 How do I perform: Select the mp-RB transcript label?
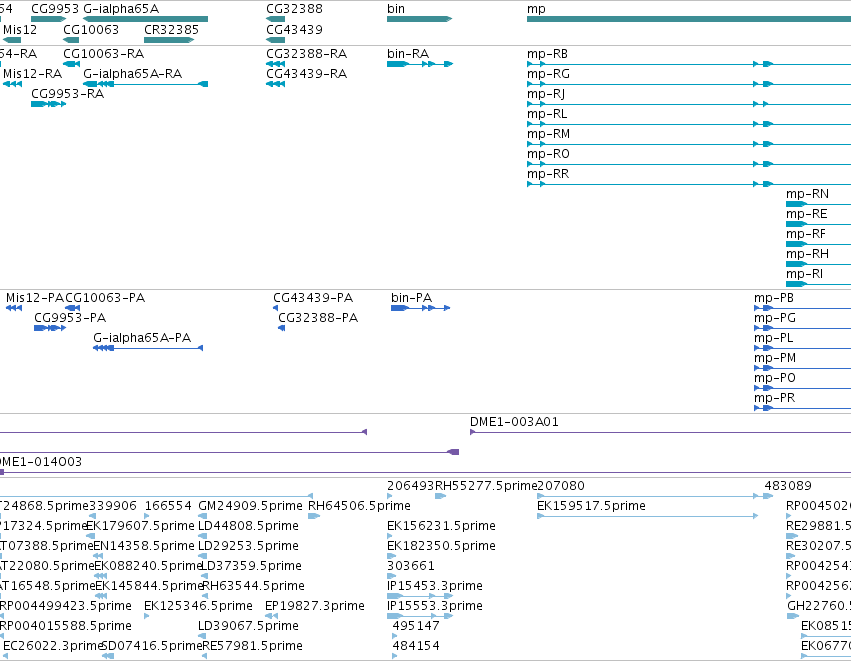click(x=548, y=54)
